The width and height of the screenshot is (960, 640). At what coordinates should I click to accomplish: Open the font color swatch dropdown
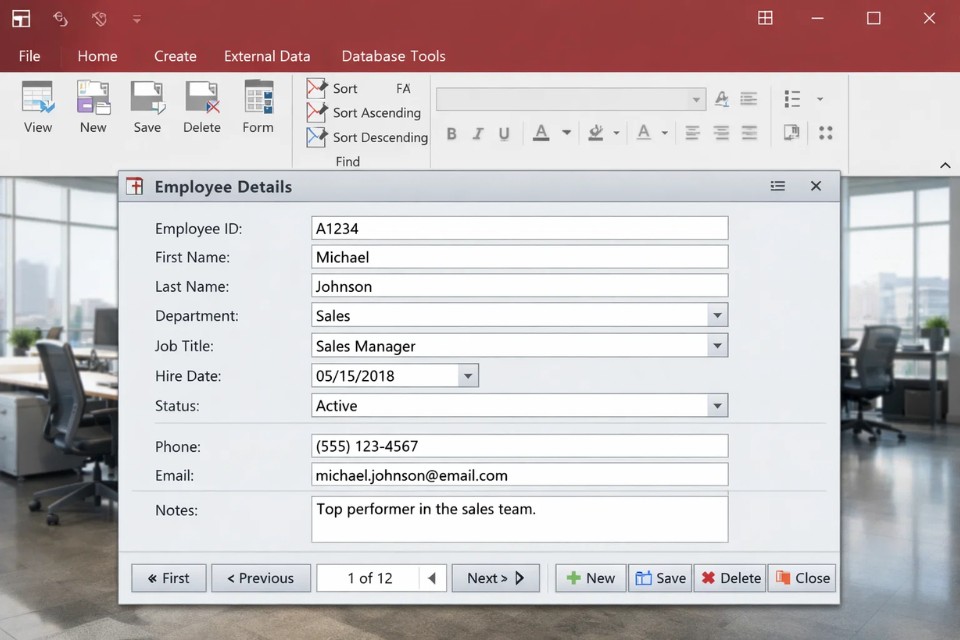[566, 133]
